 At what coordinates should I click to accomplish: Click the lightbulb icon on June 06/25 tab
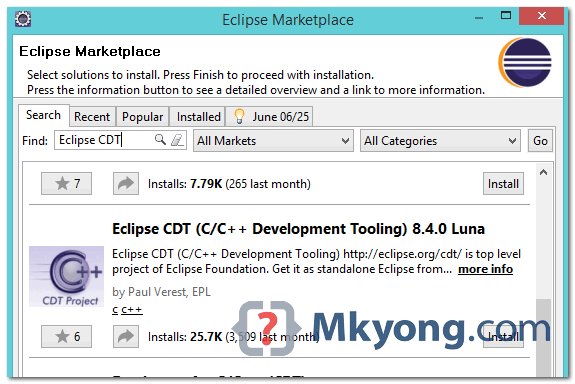pyautogui.click(x=239, y=116)
